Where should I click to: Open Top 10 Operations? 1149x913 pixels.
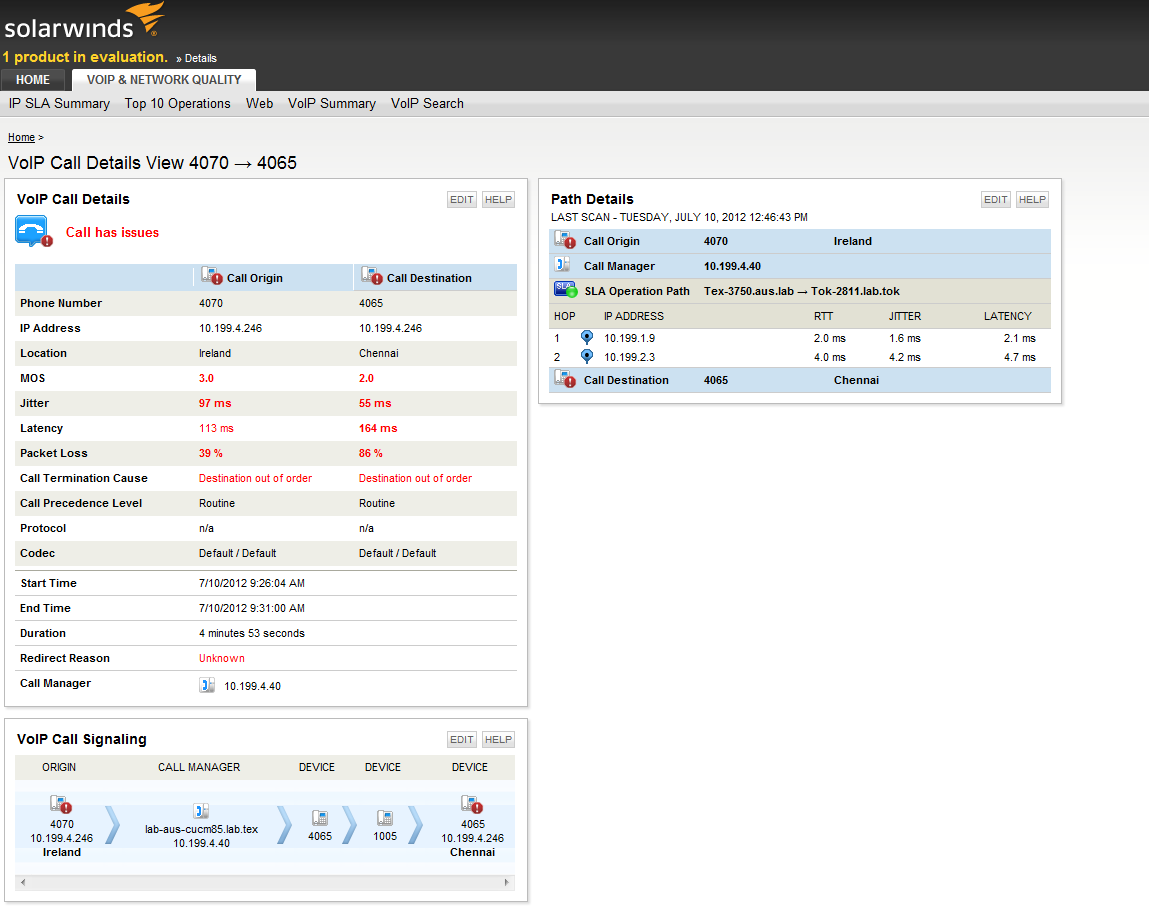(177, 103)
